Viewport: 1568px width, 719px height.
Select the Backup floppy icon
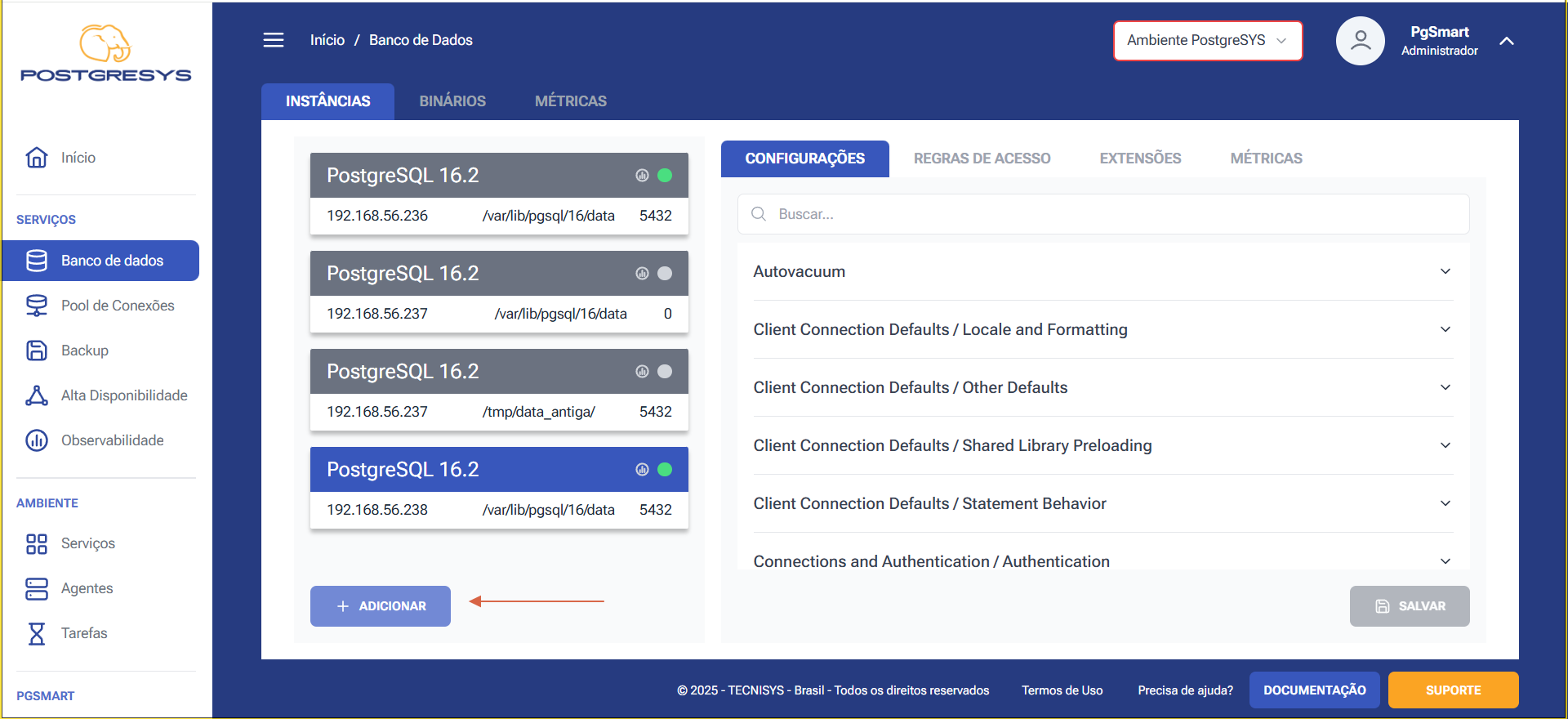click(x=37, y=351)
